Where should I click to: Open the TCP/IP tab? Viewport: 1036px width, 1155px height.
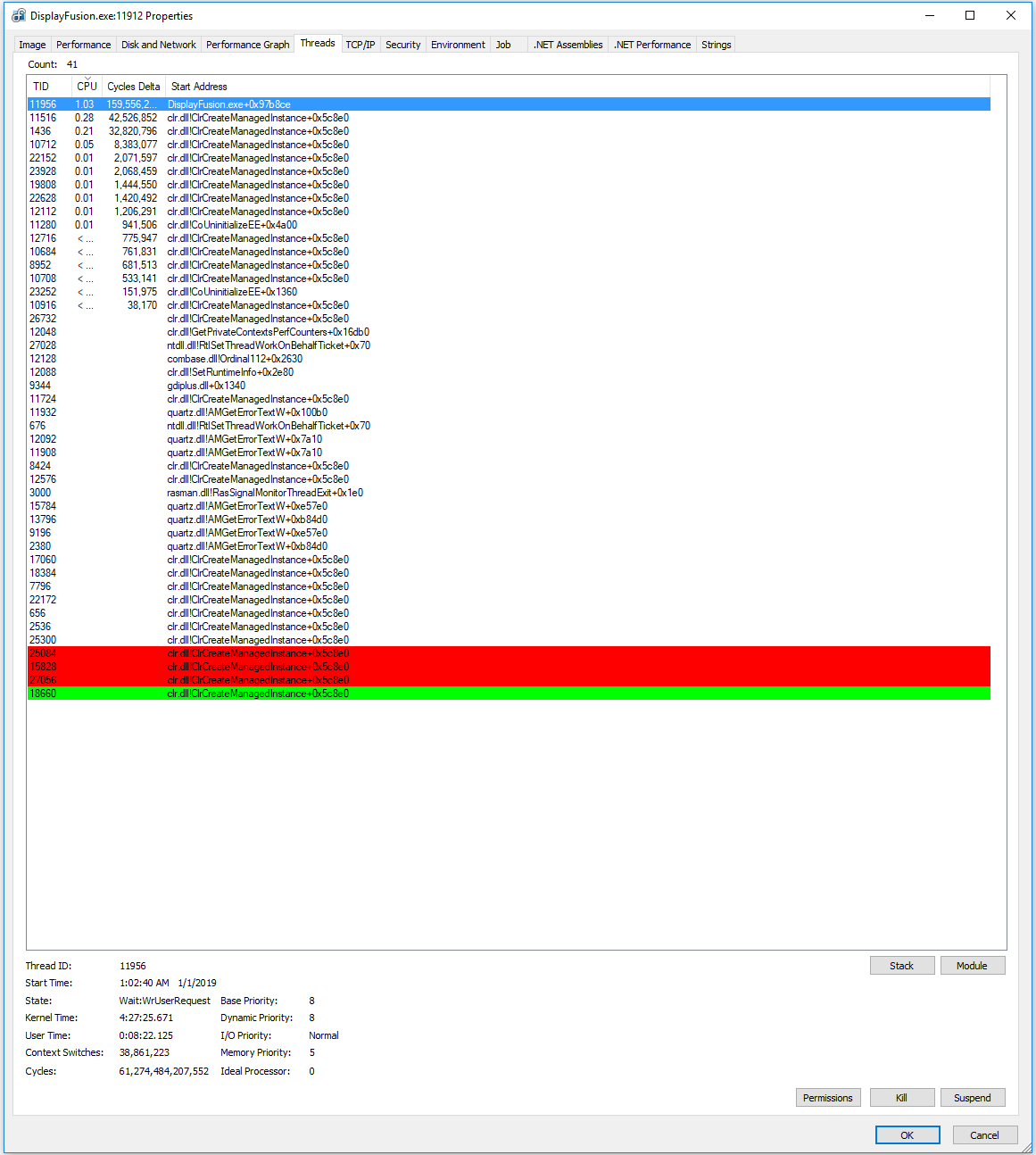(x=360, y=45)
